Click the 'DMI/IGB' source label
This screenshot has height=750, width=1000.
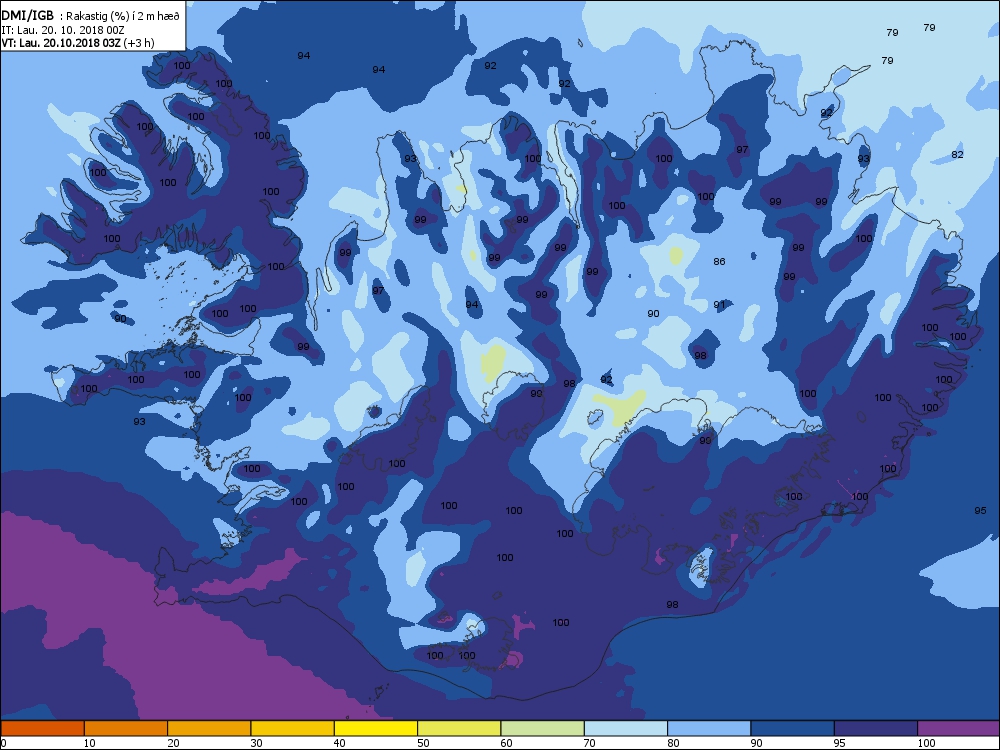tap(28, 16)
